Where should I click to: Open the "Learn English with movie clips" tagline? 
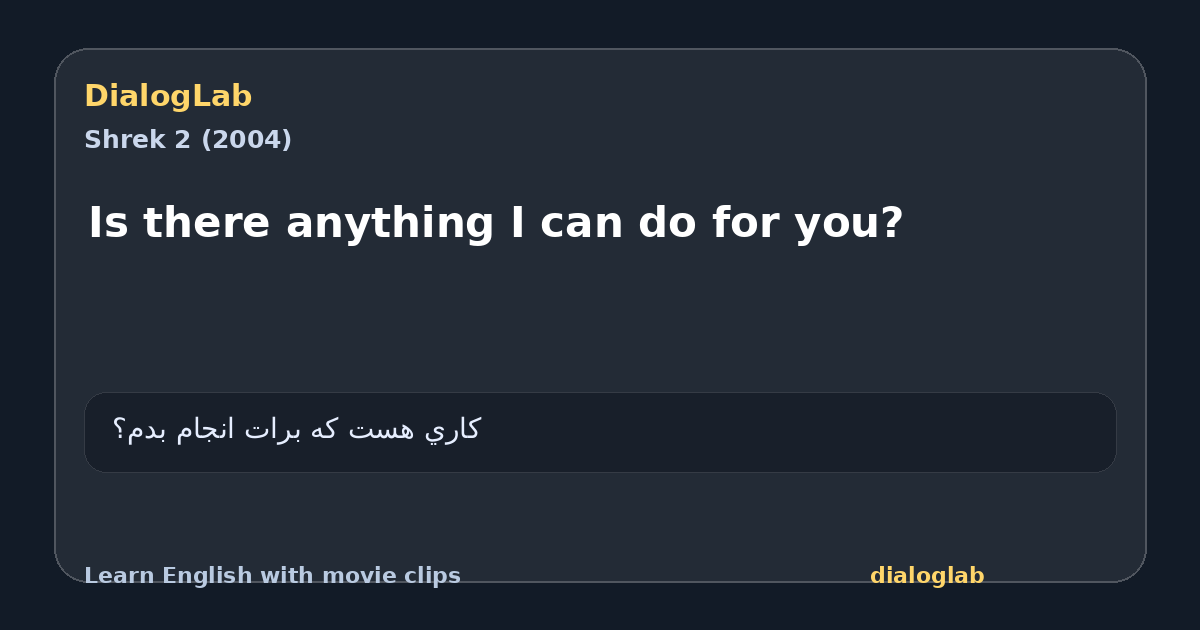[272, 576]
